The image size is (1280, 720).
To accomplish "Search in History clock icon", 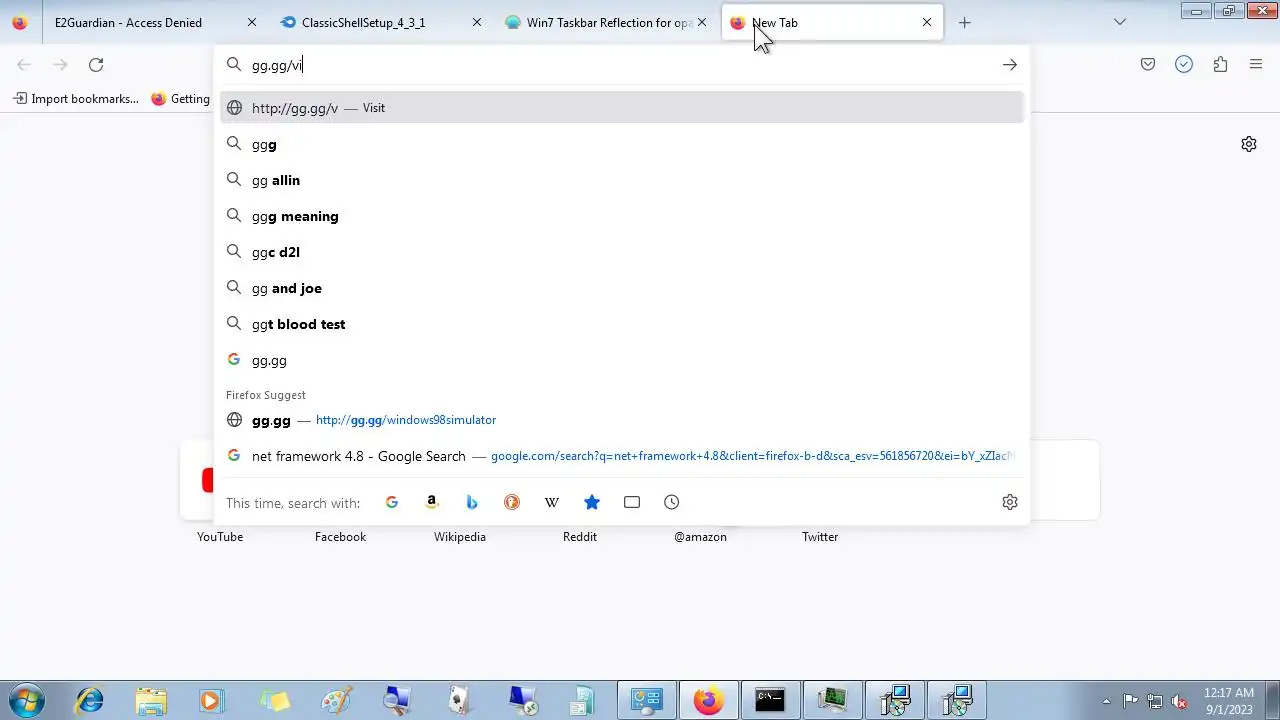I will pos(672,502).
